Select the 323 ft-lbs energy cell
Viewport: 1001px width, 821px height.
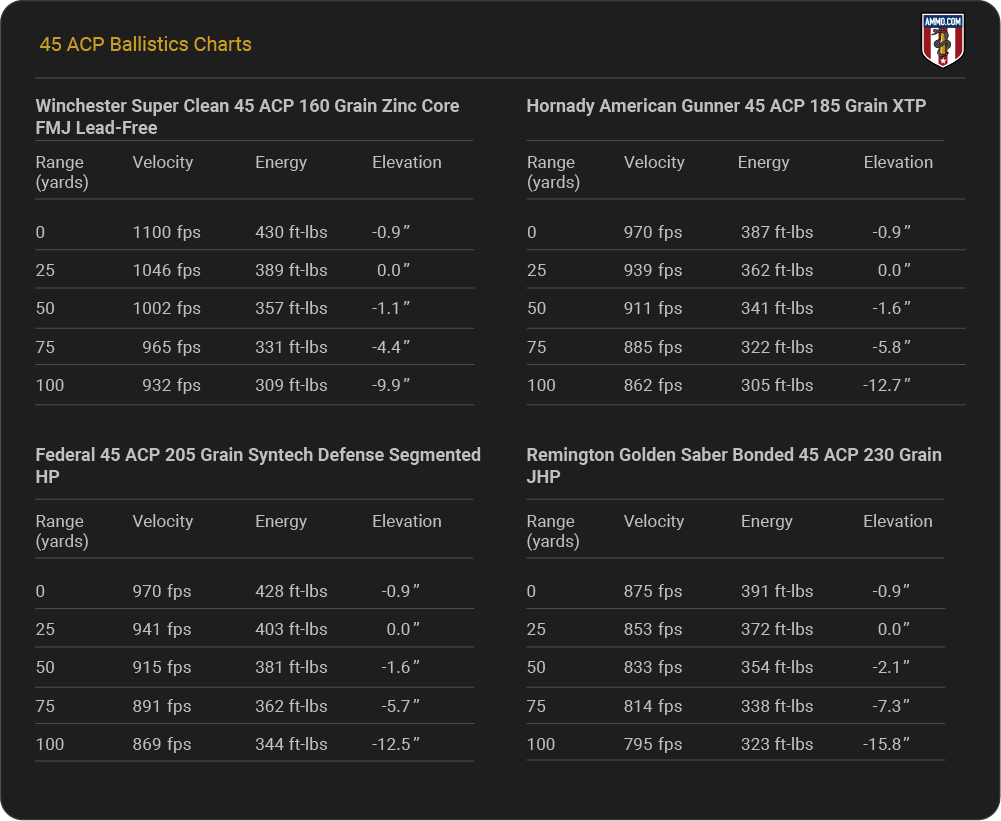click(x=777, y=744)
